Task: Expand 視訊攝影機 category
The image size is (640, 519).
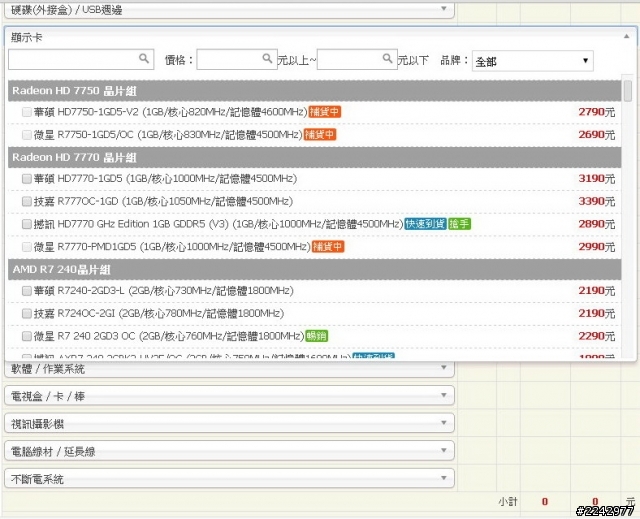Action: 229,424
